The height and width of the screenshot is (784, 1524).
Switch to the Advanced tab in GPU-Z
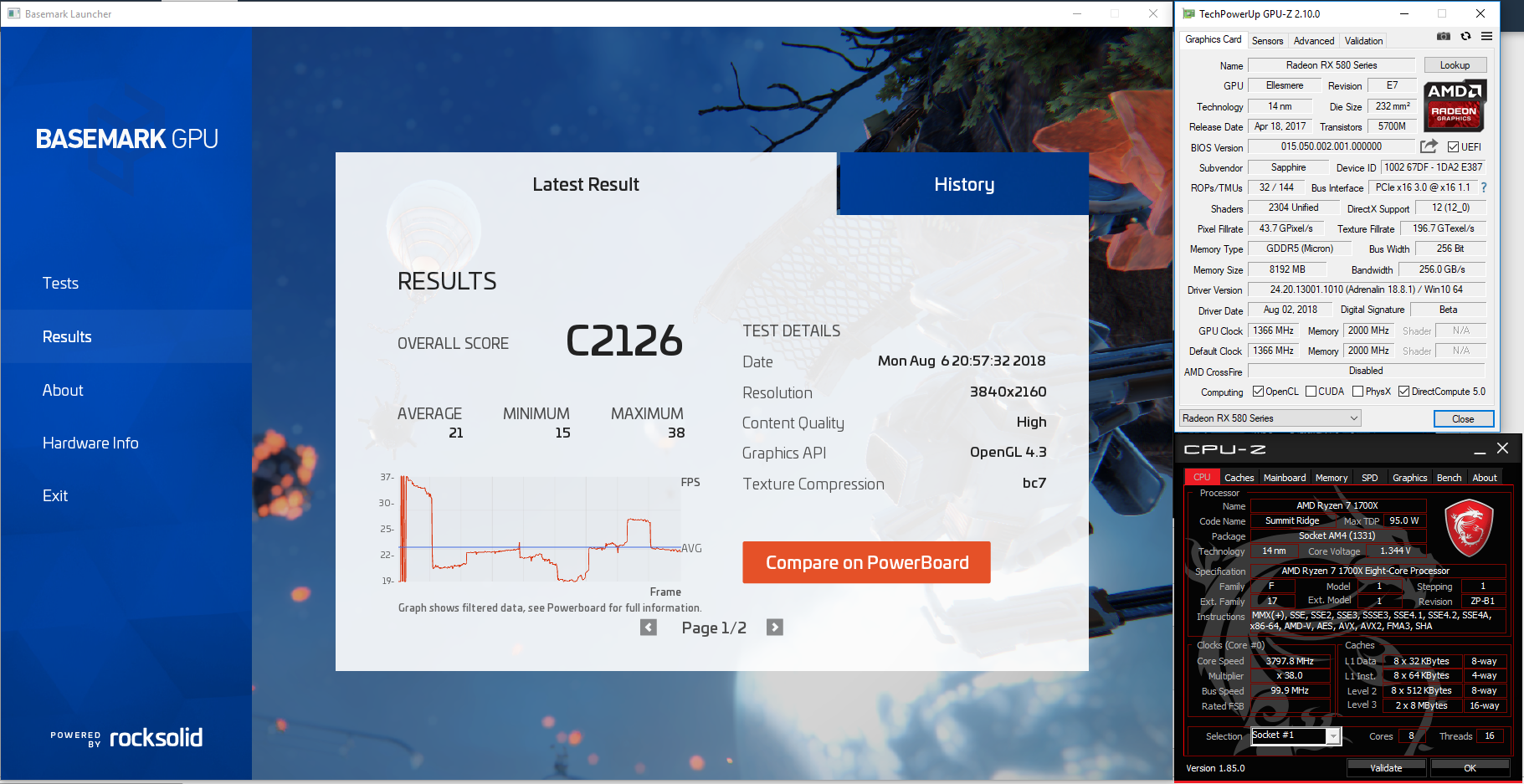(1314, 41)
